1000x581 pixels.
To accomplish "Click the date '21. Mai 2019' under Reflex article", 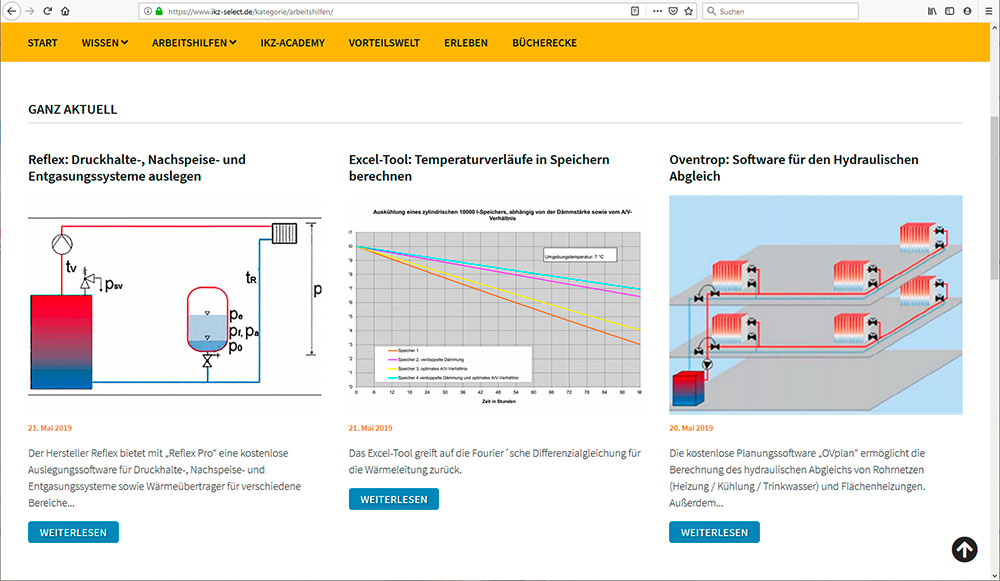I will click(x=50, y=428).
